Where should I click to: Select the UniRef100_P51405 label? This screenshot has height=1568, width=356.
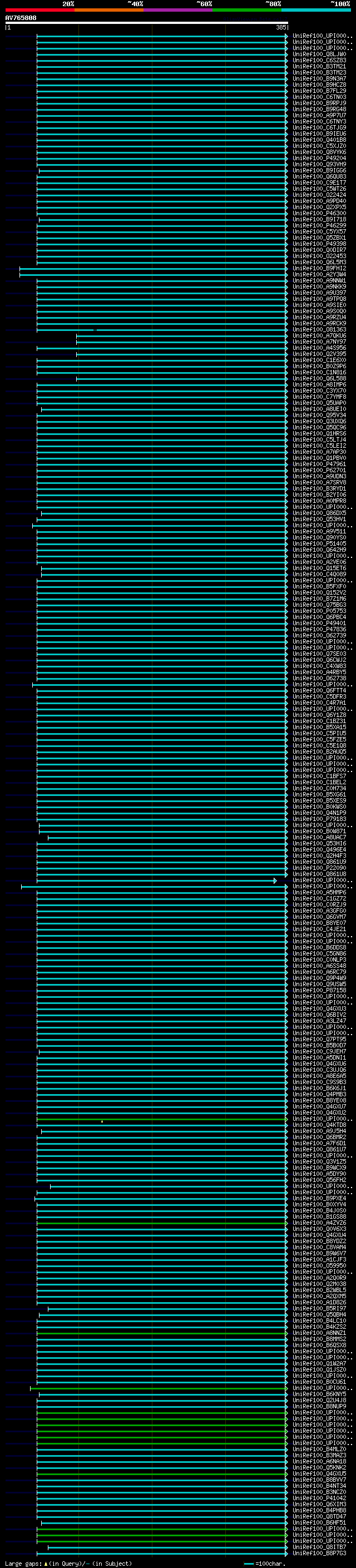click(x=319, y=543)
